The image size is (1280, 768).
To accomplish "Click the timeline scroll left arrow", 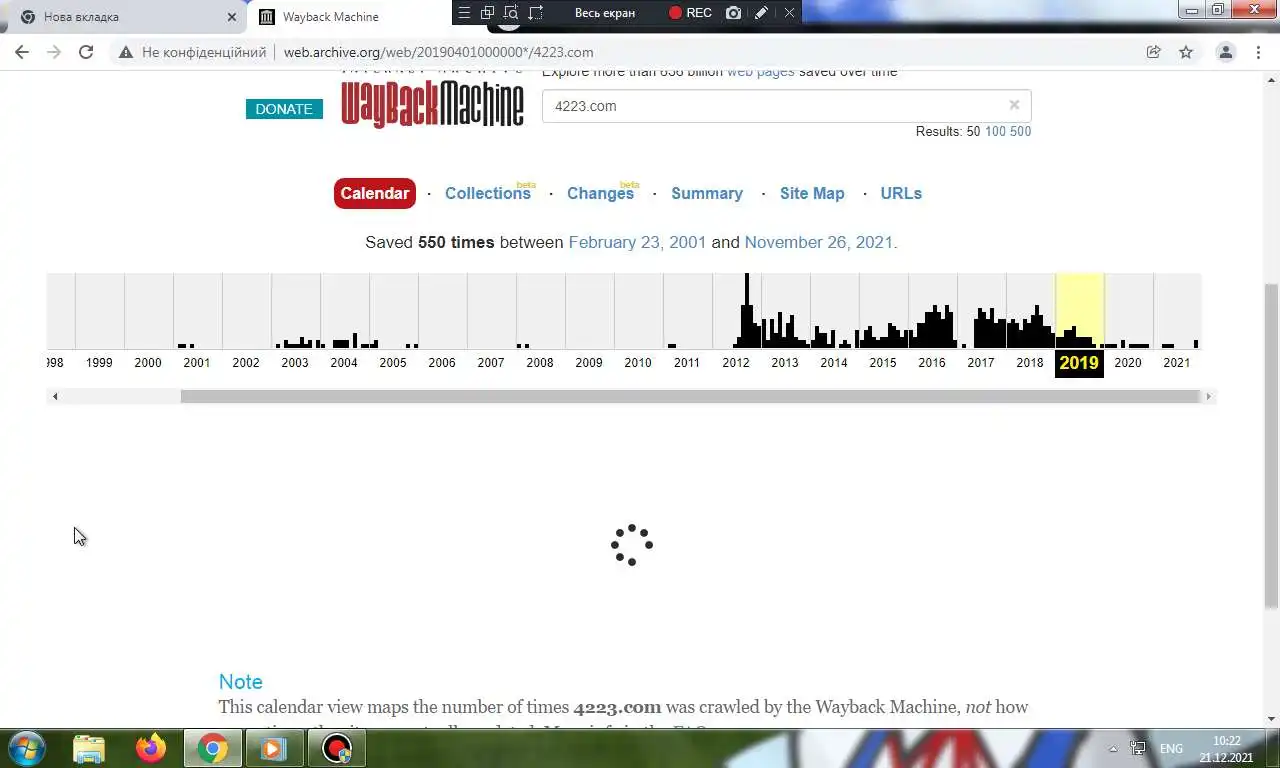I will point(55,396).
